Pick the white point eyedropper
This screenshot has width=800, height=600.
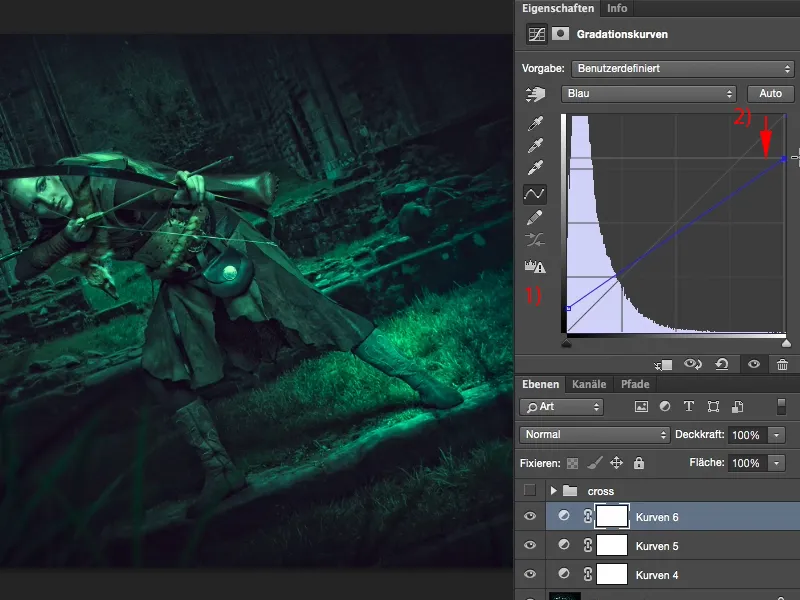click(535, 167)
